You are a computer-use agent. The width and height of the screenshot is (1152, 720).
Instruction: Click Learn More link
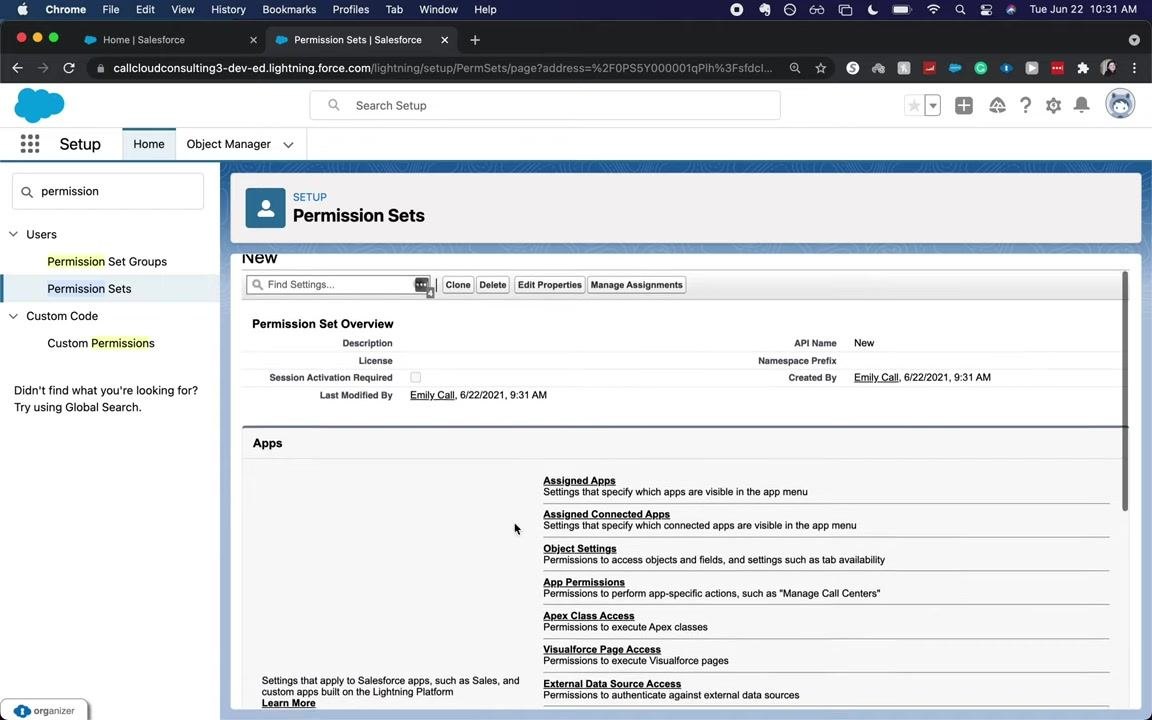pos(288,703)
